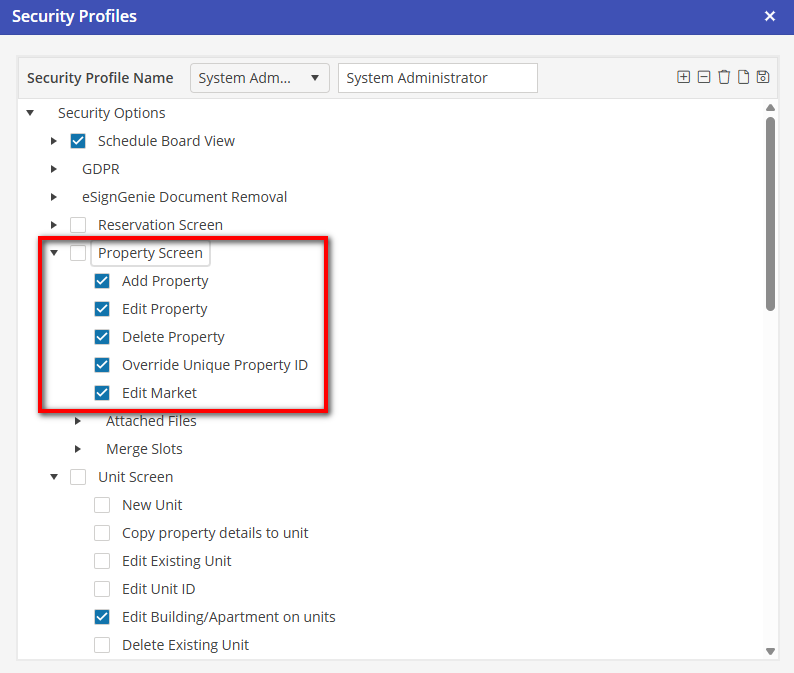794x673 pixels.
Task: Toggle the Delete Property checkbox
Action: click(102, 337)
